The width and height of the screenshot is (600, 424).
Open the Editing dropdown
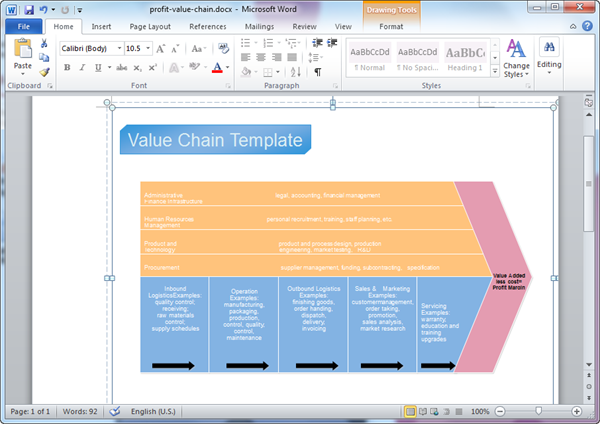click(x=549, y=57)
